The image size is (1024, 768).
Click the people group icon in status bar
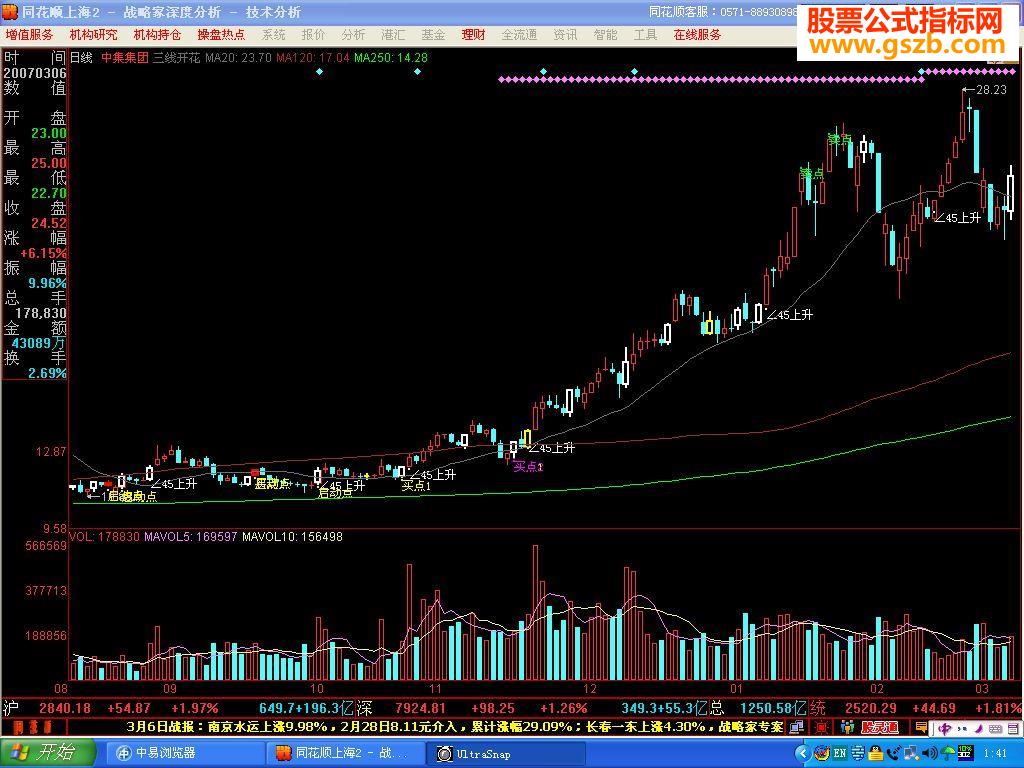point(848,727)
